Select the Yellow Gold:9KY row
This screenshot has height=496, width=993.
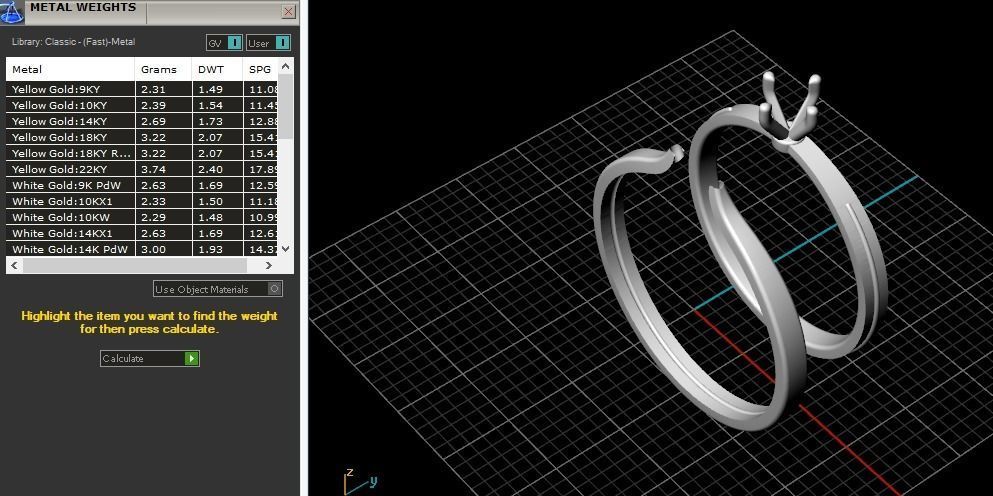[142, 89]
